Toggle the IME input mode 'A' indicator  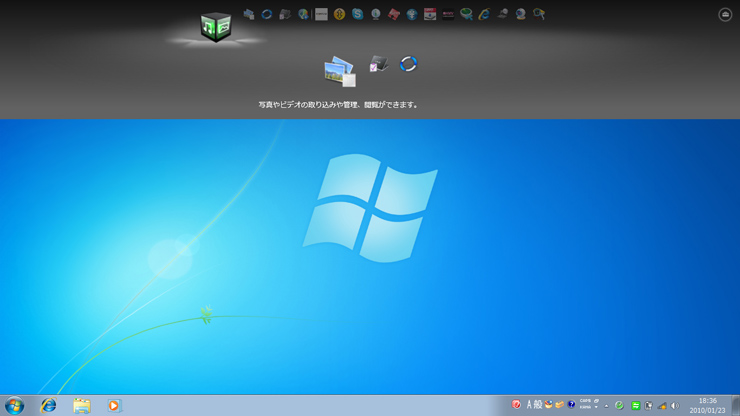(x=529, y=405)
